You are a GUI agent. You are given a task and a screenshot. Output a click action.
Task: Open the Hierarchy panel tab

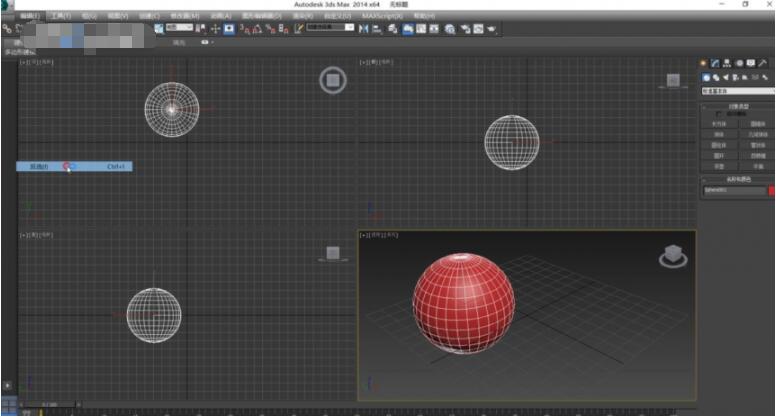[x=726, y=63]
